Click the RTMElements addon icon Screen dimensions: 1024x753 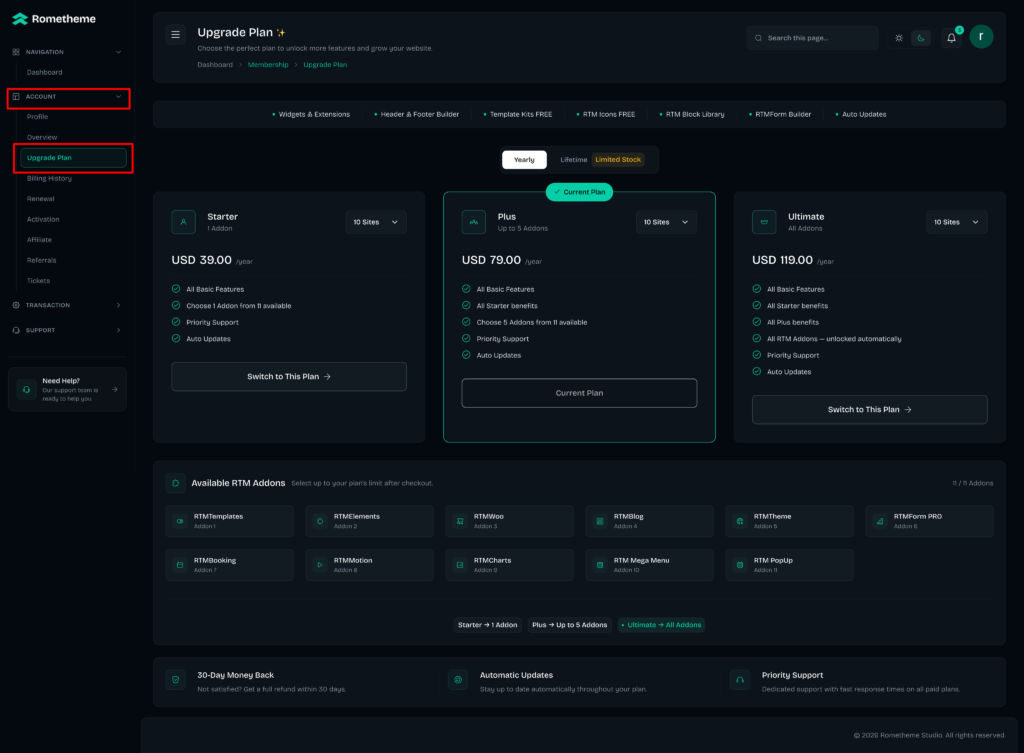[320, 521]
